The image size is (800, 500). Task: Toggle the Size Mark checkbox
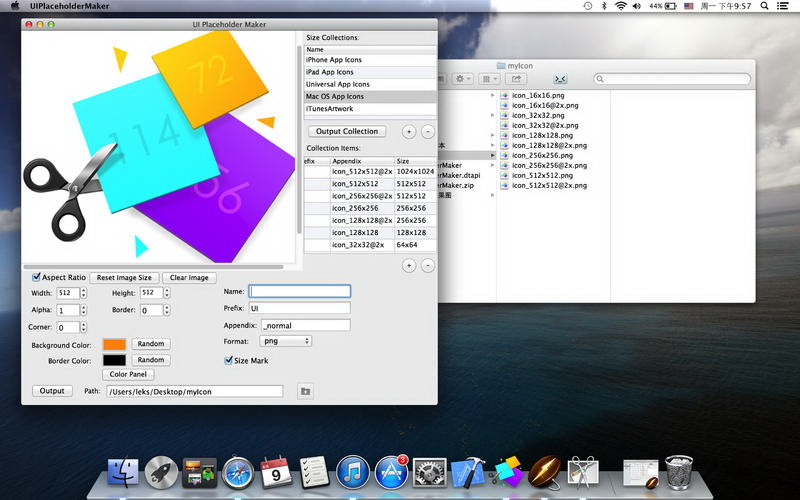click(x=229, y=360)
